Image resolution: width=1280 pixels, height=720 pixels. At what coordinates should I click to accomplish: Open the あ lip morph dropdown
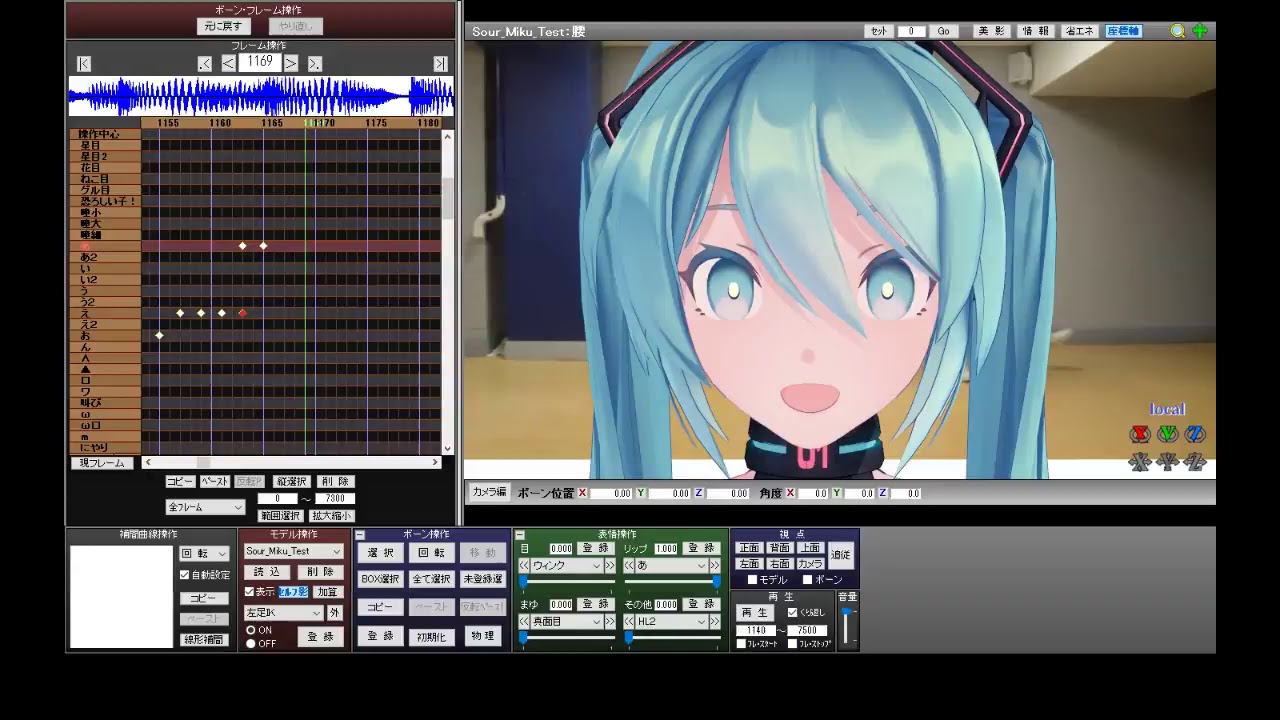pyautogui.click(x=671, y=566)
